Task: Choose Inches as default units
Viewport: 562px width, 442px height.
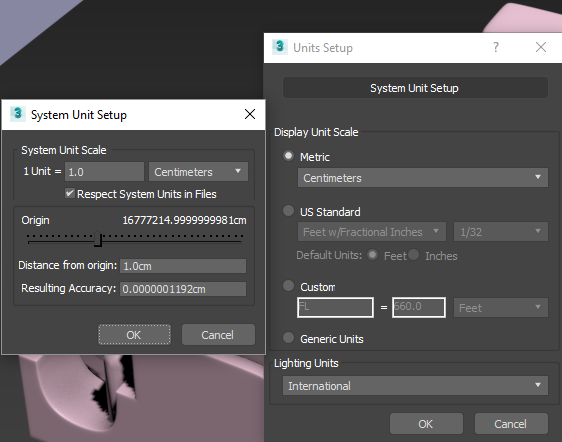Action: (x=414, y=255)
